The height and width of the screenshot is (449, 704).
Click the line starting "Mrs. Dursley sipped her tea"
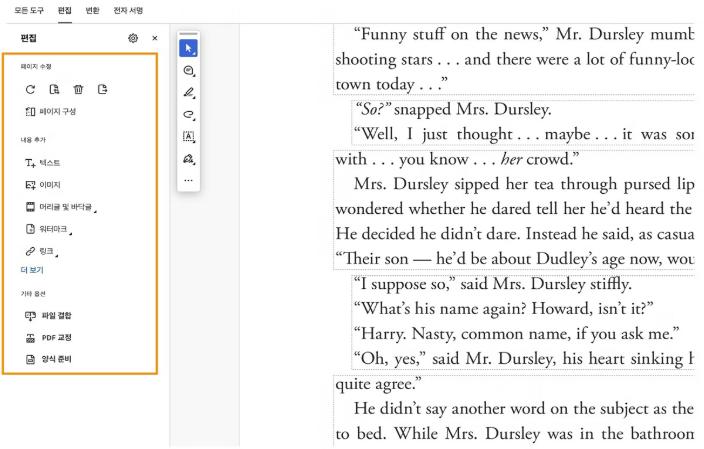coord(524,184)
